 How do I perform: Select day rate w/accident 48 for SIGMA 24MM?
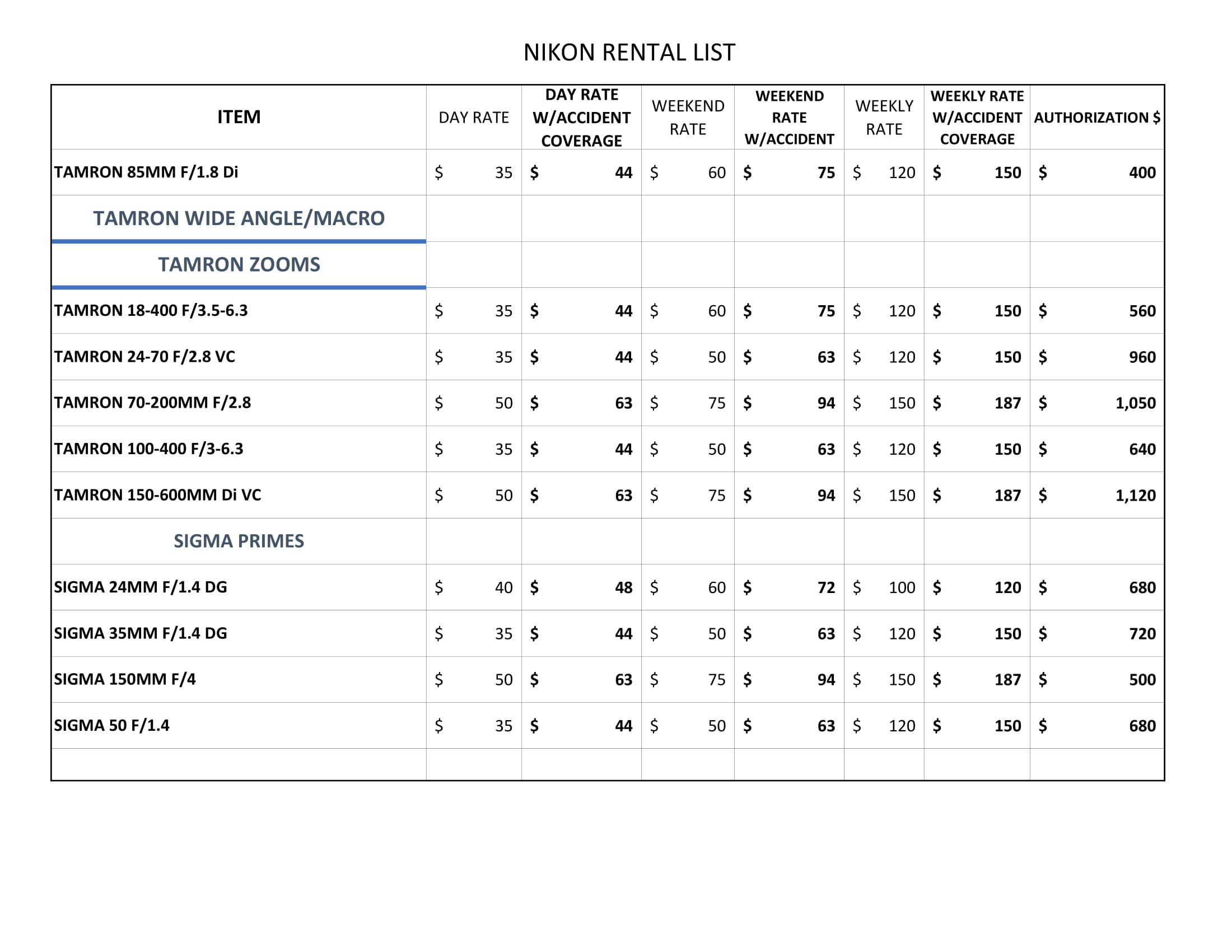[623, 587]
